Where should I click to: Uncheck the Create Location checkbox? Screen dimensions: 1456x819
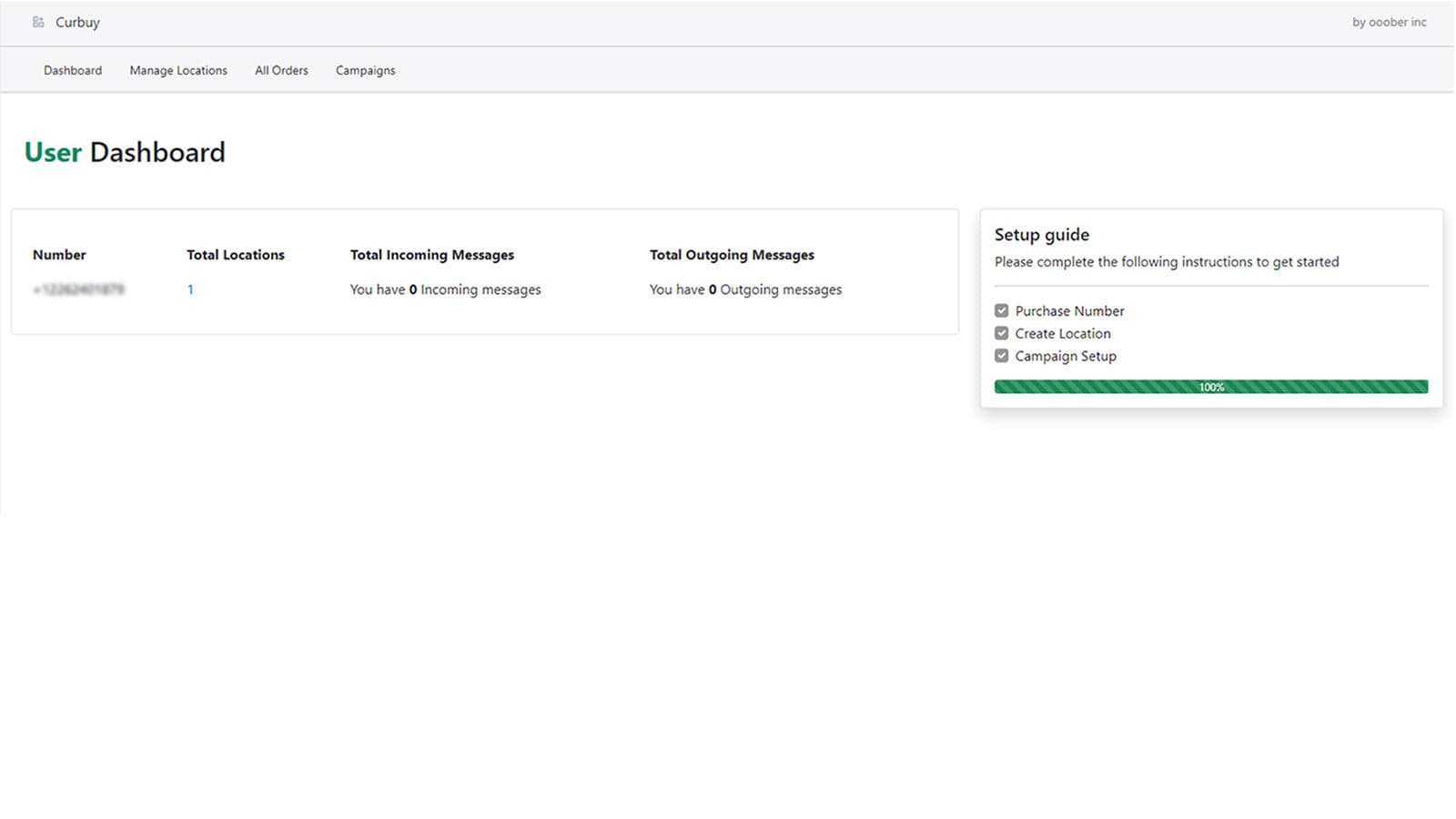pyautogui.click(x=1002, y=333)
